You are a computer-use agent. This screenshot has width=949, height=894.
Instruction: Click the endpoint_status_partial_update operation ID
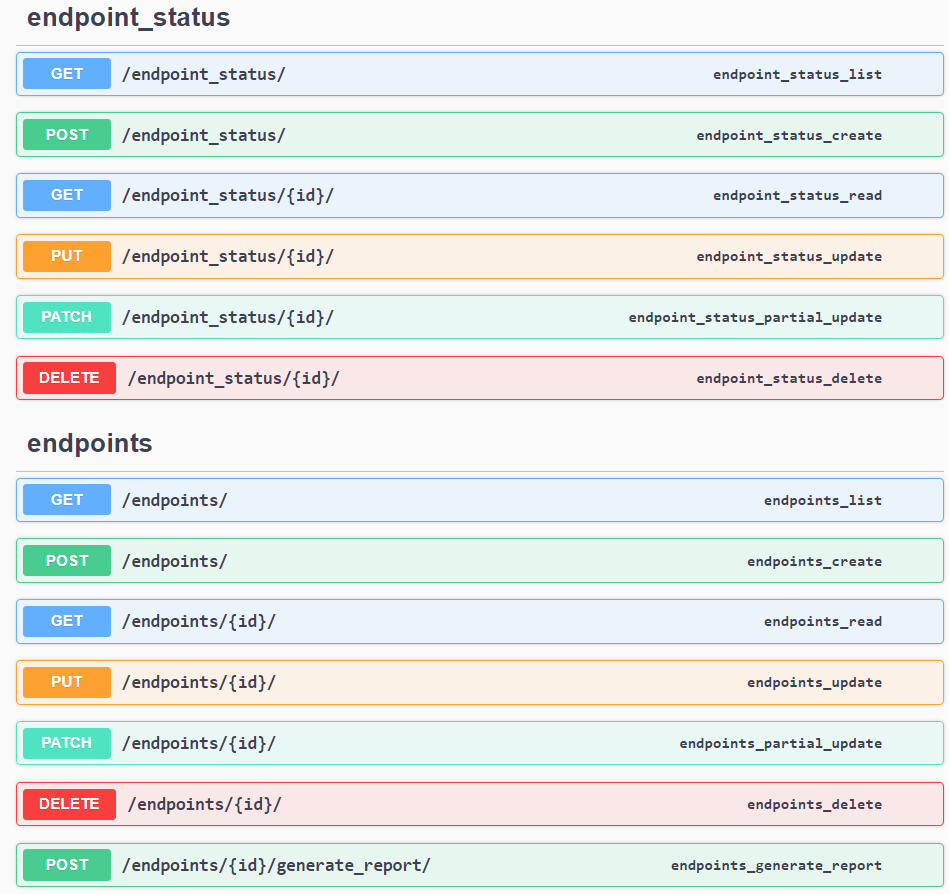[x=755, y=318]
